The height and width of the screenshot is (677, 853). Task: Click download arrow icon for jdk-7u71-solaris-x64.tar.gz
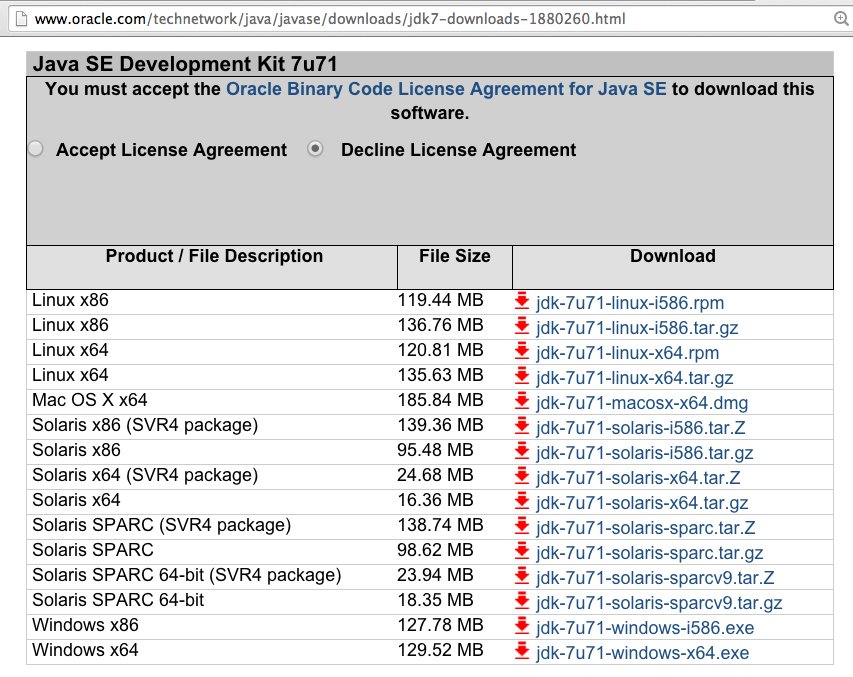(522, 501)
